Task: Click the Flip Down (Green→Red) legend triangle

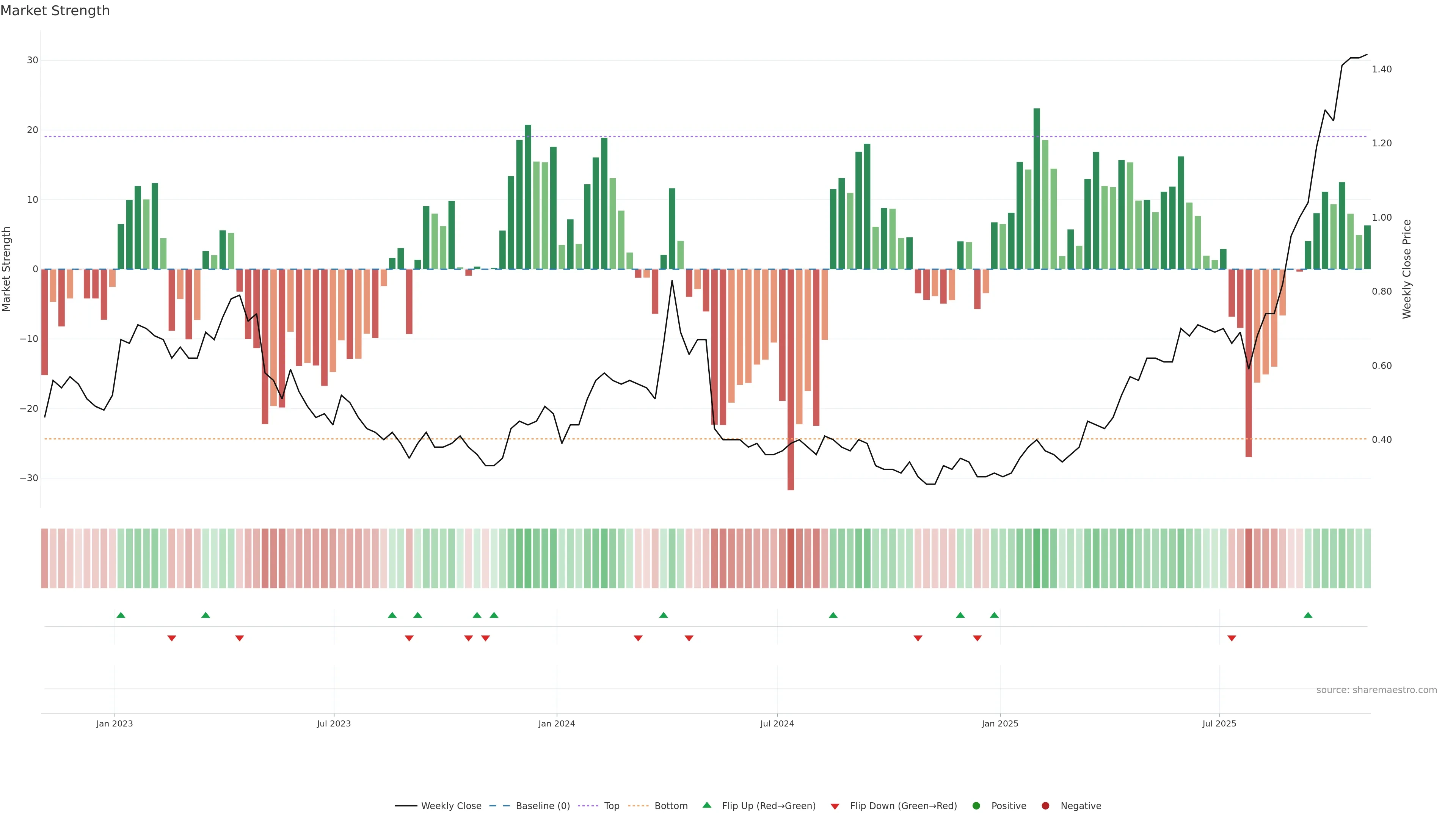Action: tap(835, 806)
